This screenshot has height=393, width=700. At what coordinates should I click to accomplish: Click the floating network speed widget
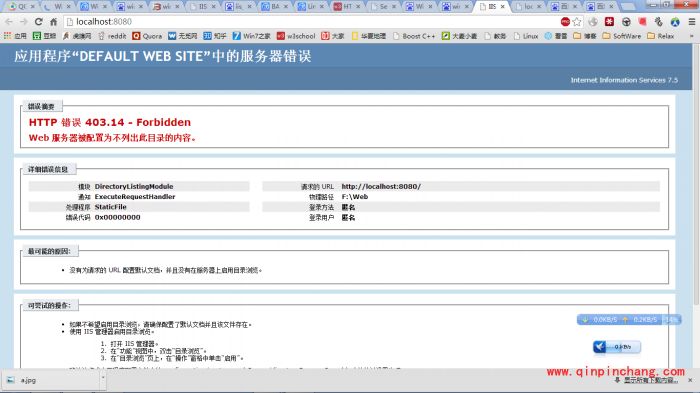(x=629, y=319)
